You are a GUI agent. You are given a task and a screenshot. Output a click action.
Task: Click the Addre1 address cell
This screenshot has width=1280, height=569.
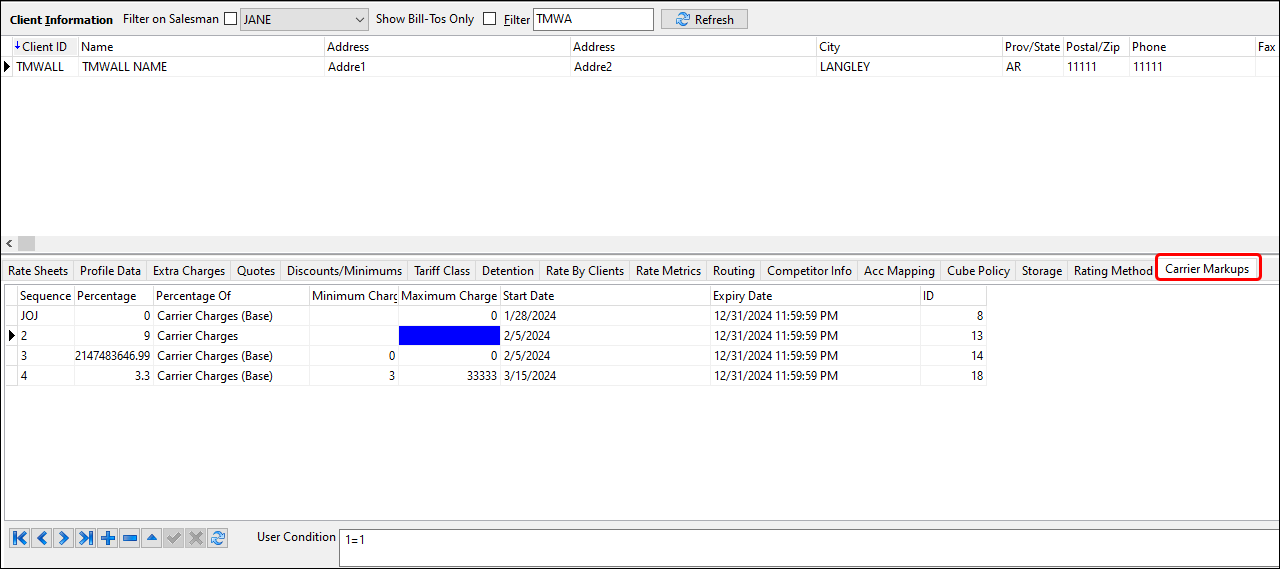pyautogui.click(x=447, y=67)
